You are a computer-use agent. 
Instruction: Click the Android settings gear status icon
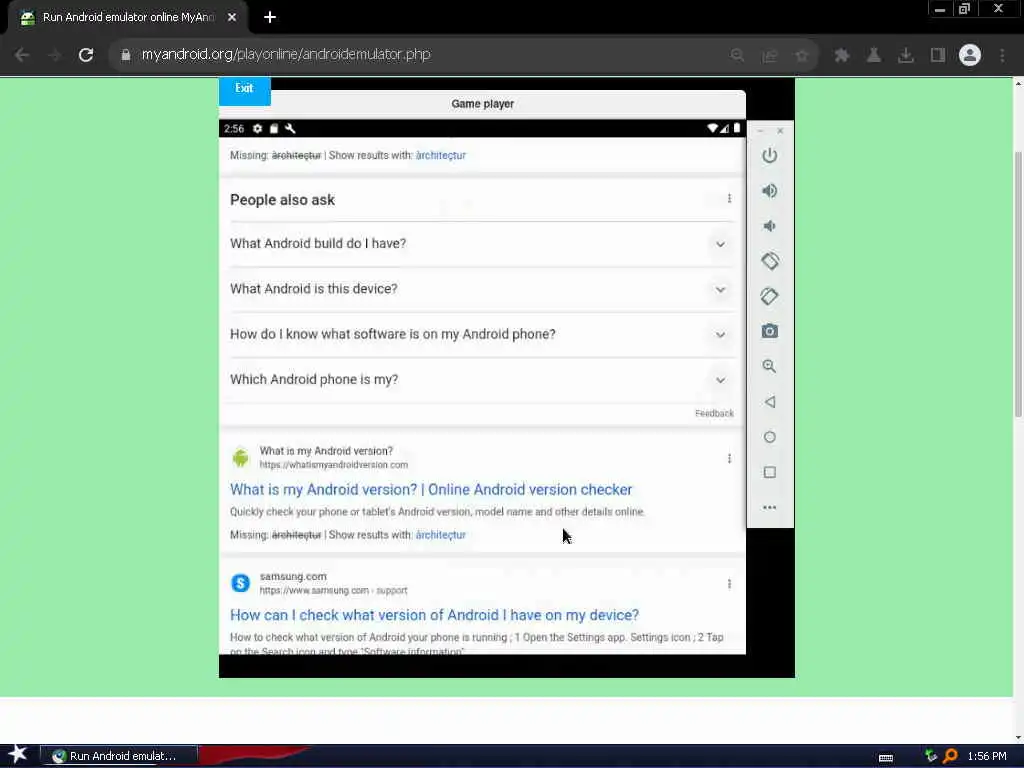point(257,129)
